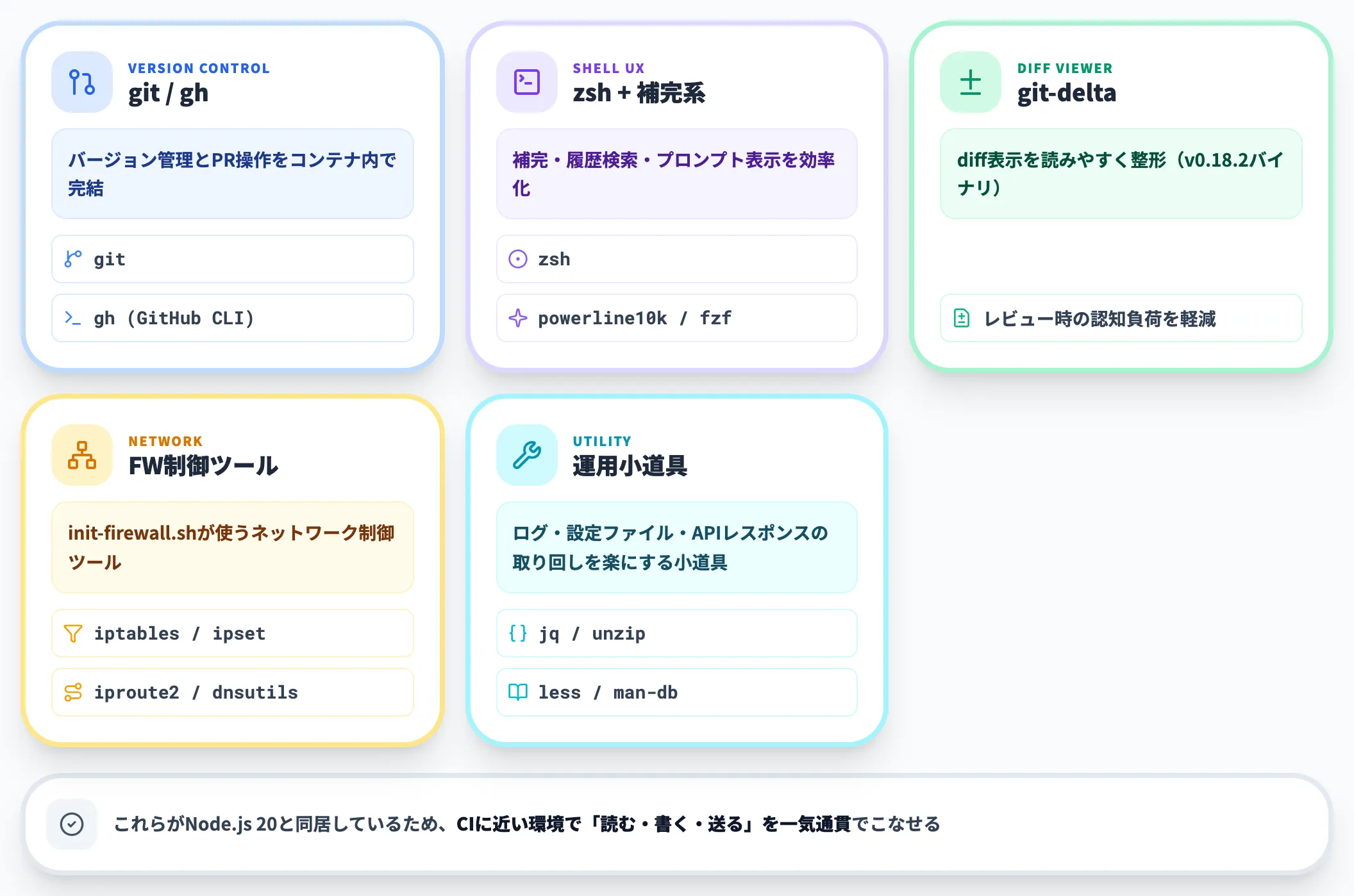Click the バージョン管理とPR操作 description box
1354x896 pixels.
point(233,174)
